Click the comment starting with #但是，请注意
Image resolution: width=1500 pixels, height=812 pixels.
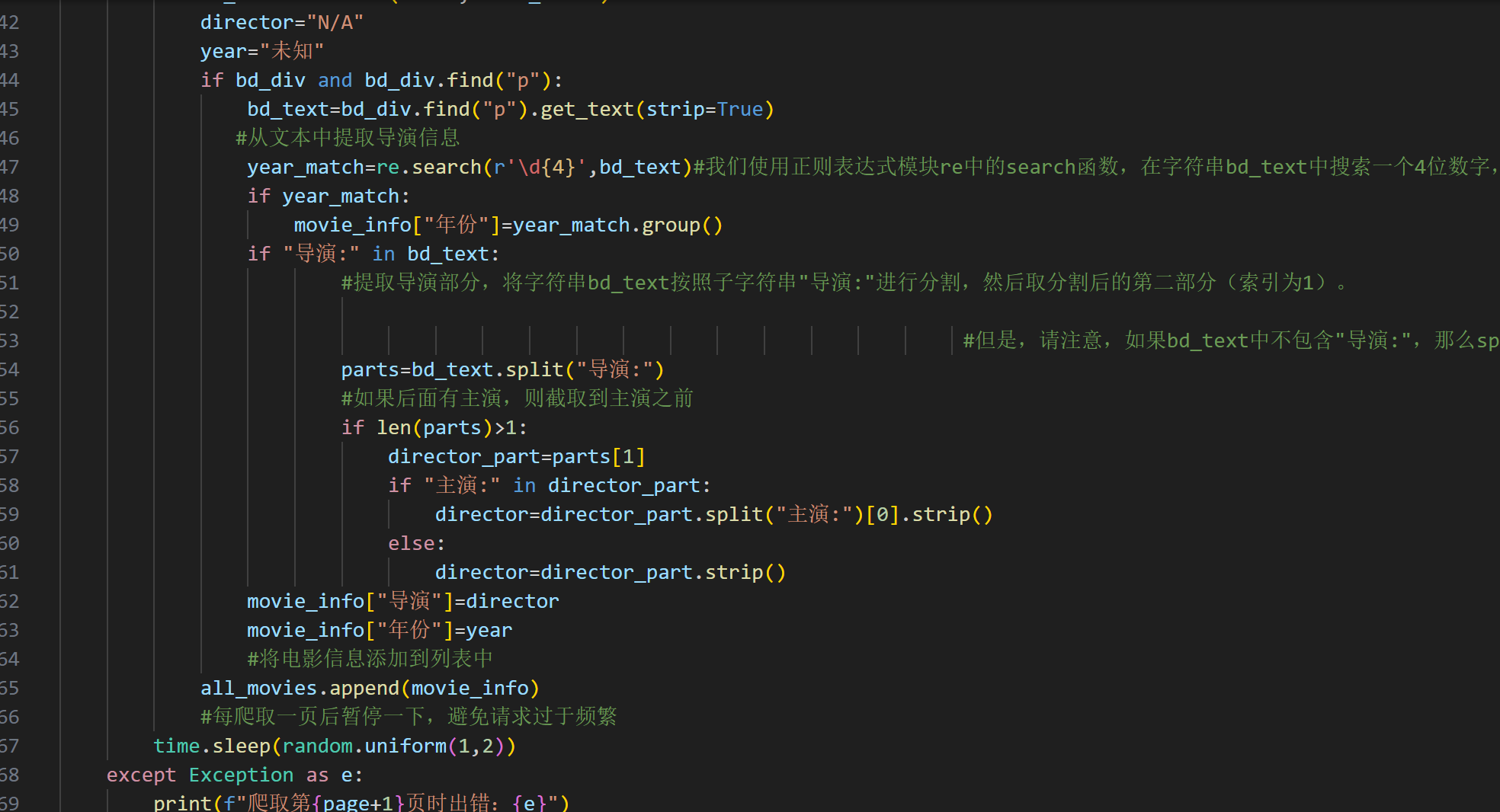point(1231,341)
